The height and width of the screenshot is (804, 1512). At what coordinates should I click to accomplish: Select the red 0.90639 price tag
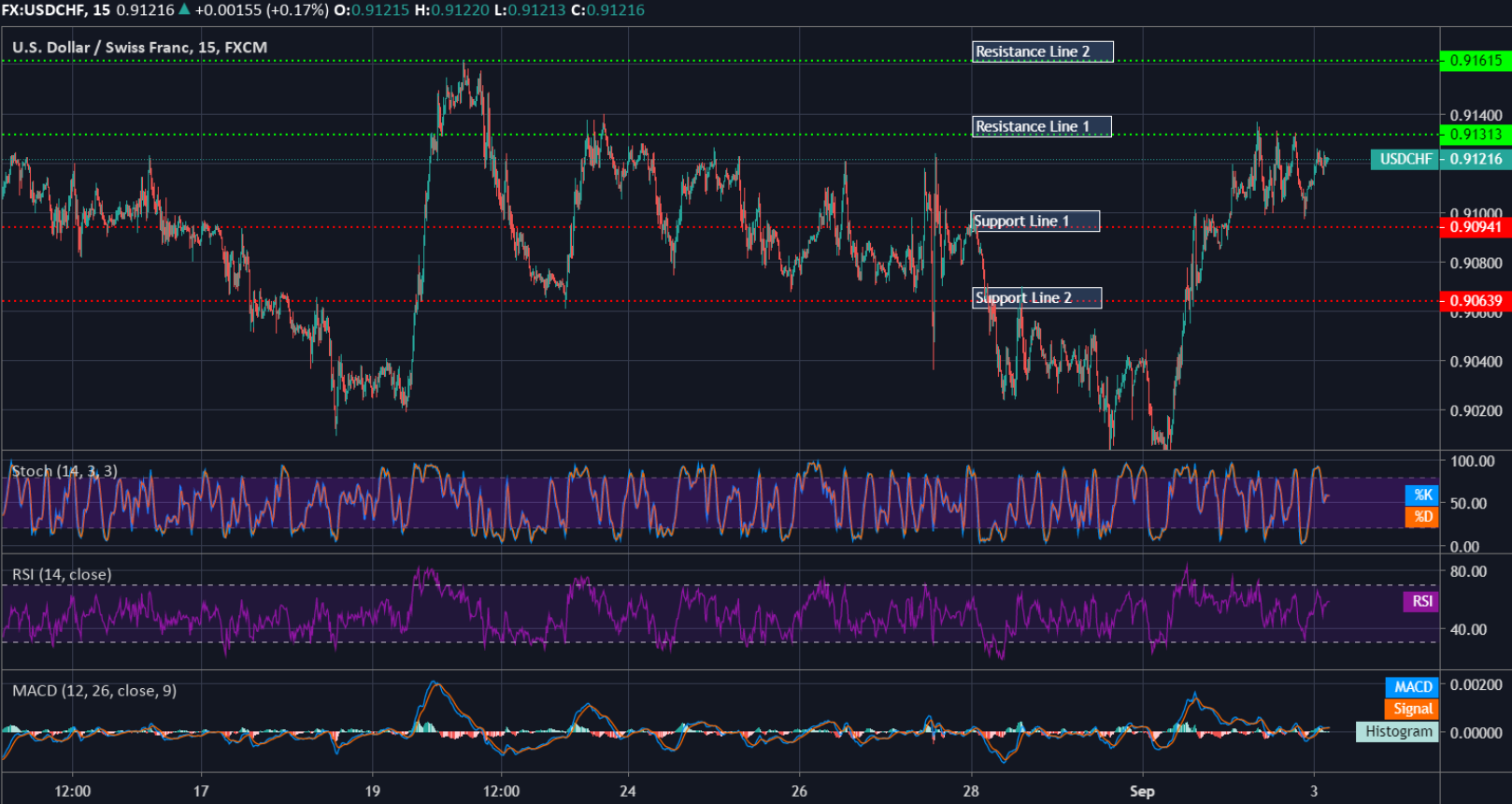pos(1476,301)
